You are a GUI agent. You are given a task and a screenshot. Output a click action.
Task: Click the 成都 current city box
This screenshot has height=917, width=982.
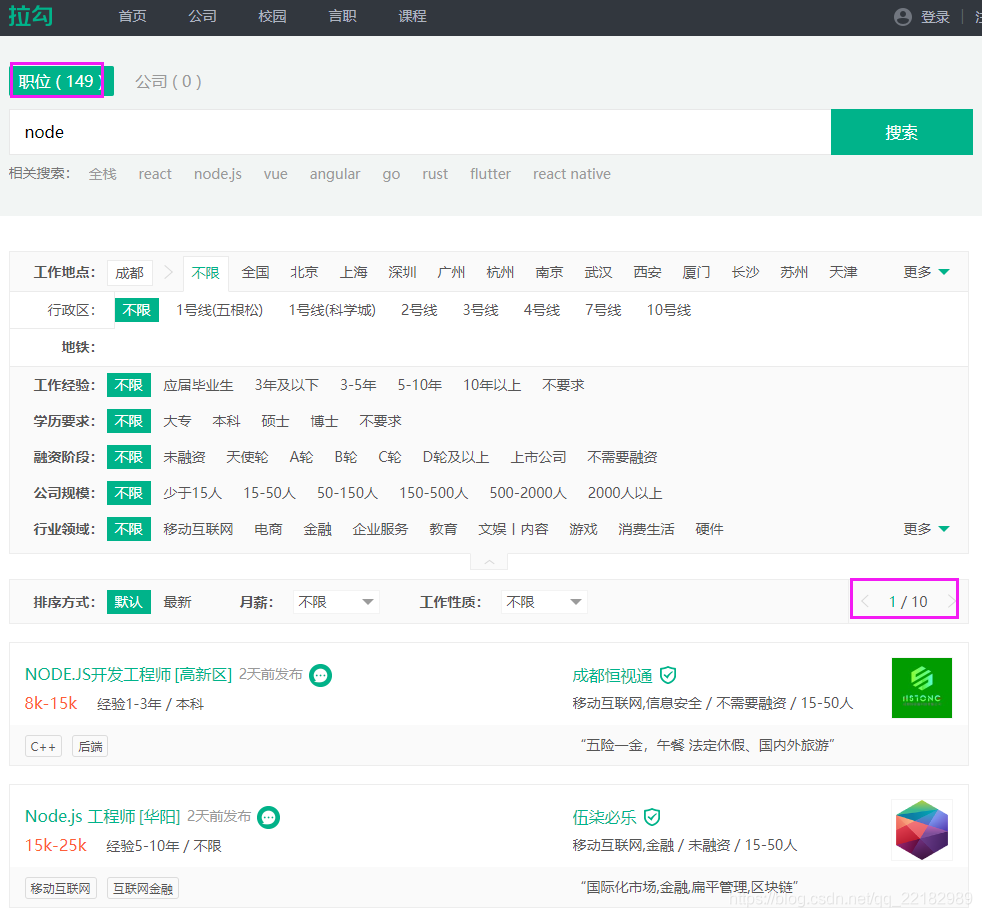point(130,273)
